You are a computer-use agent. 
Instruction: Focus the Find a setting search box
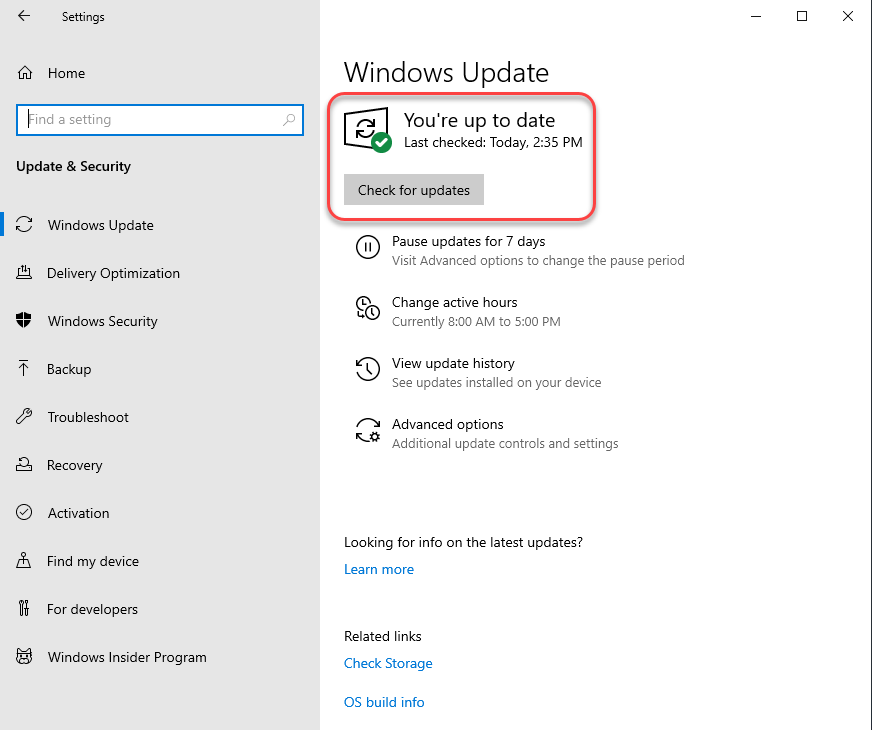[150, 120]
